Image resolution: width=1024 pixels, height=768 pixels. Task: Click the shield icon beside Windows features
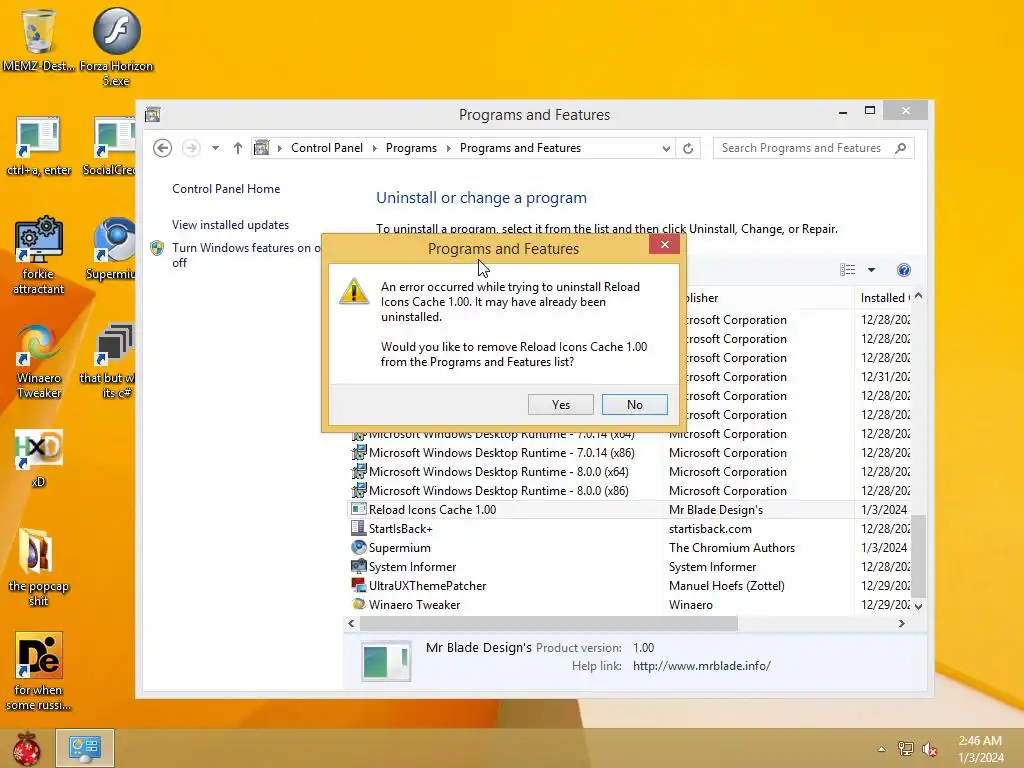(157, 248)
